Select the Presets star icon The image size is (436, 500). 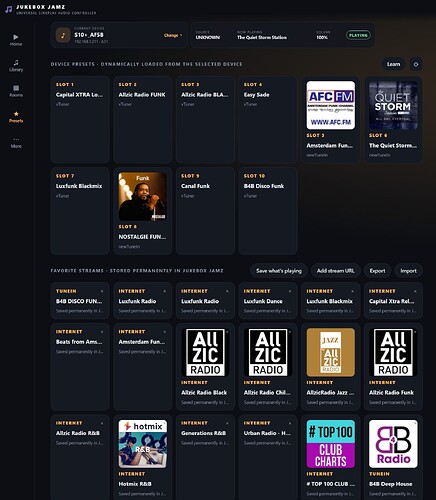click(x=16, y=114)
